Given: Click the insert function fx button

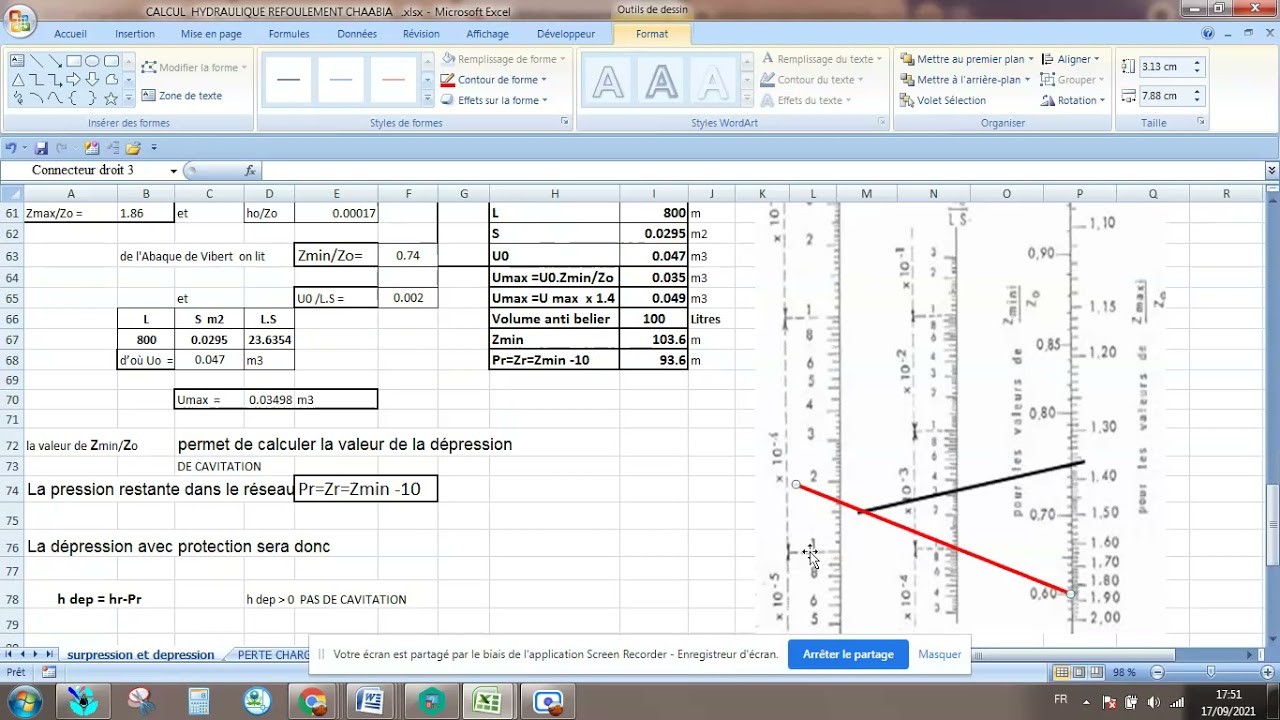Looking at the screenshot, I should [250, 171].
